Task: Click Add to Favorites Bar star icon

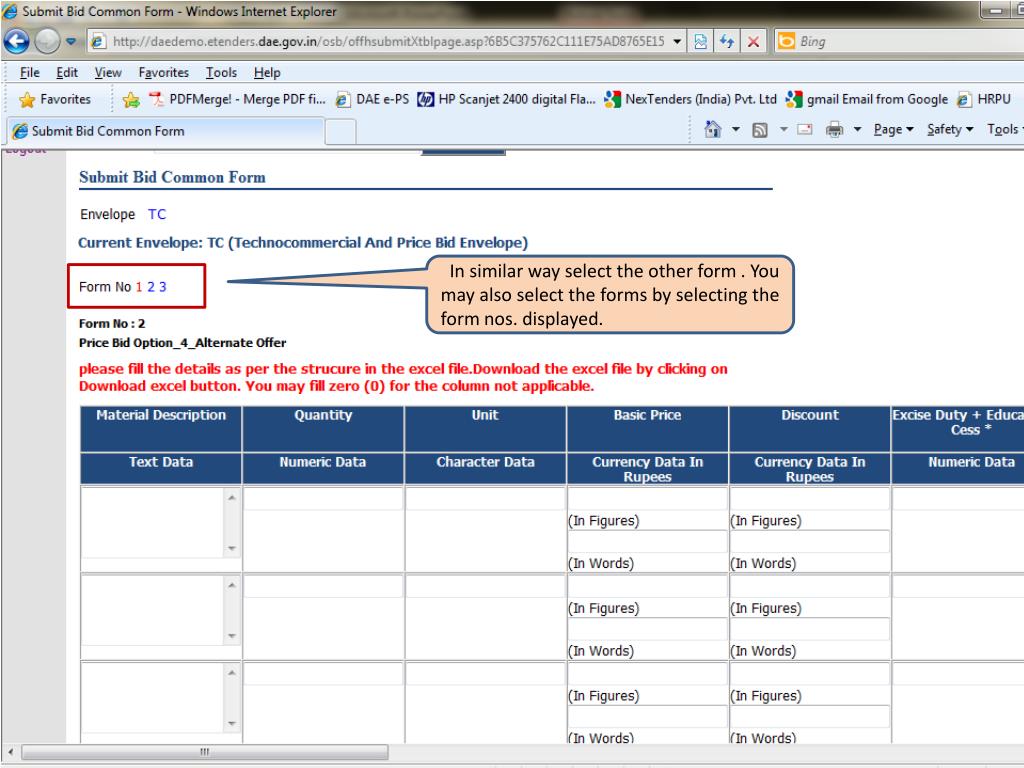Action: [x=131, y=99]
